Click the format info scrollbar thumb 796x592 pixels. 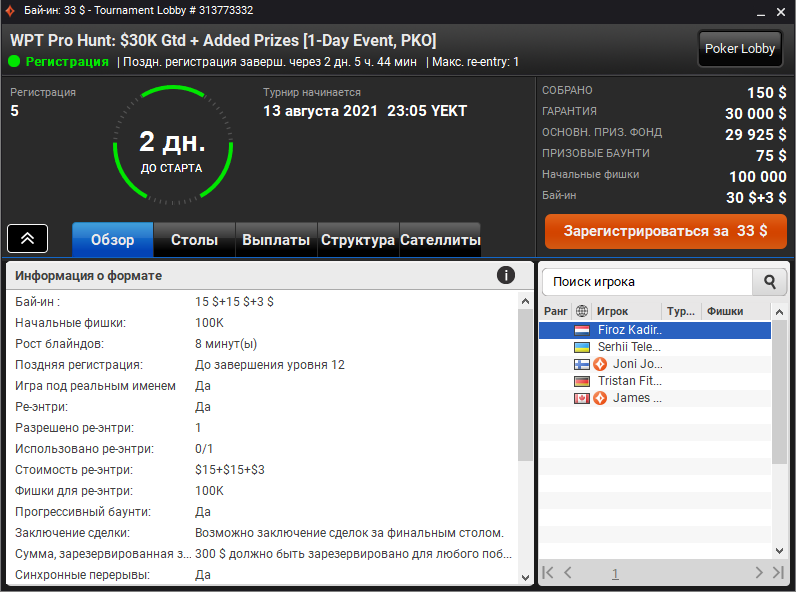[525, 385]
